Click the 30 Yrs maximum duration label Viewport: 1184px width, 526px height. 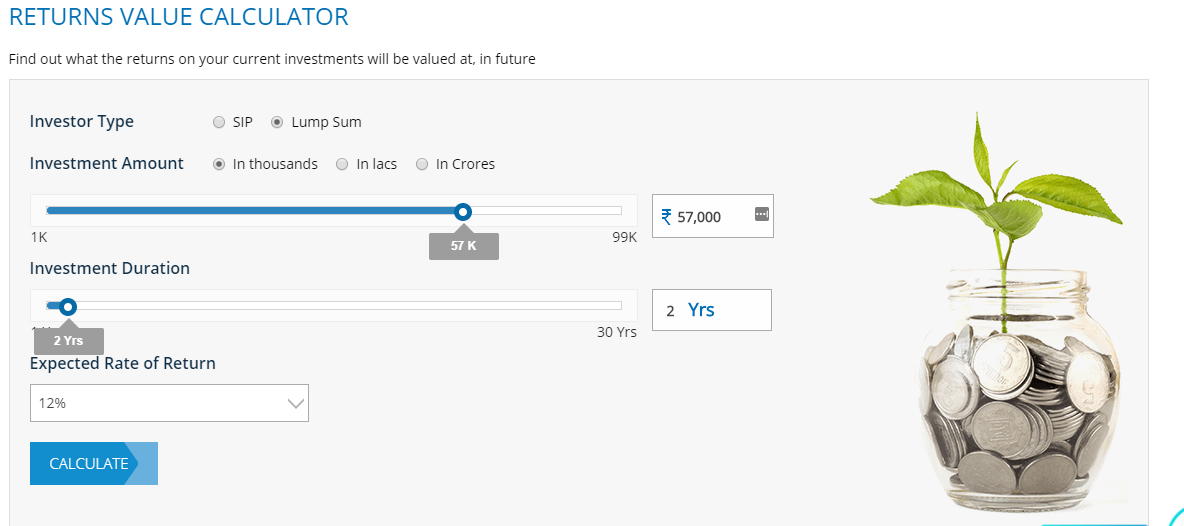coord(616,332)
